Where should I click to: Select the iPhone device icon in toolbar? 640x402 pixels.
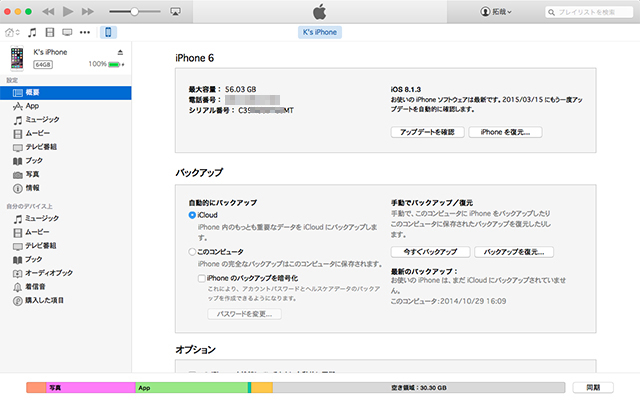point(108,32)
